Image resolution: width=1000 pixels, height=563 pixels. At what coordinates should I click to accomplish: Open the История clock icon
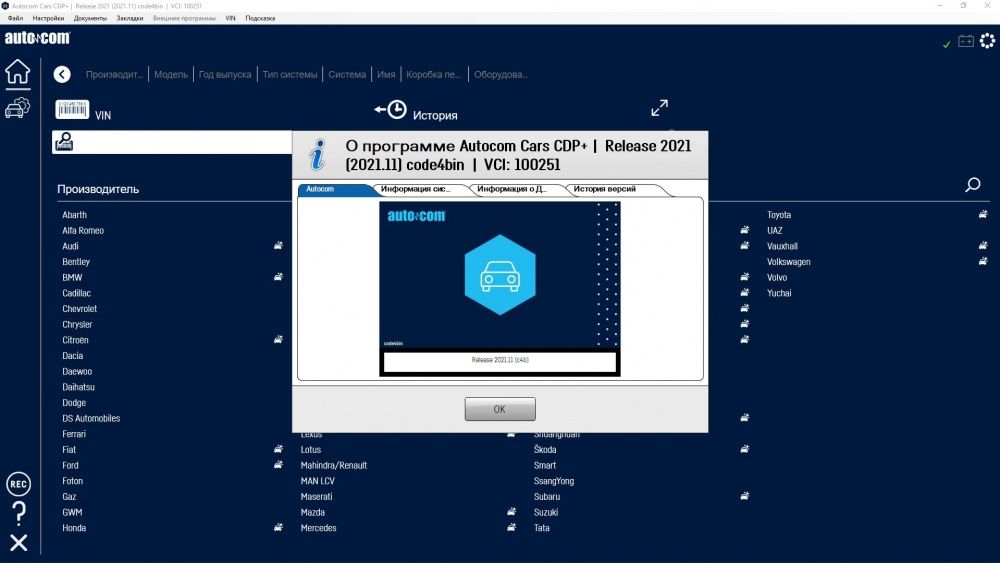click(391, 110)
